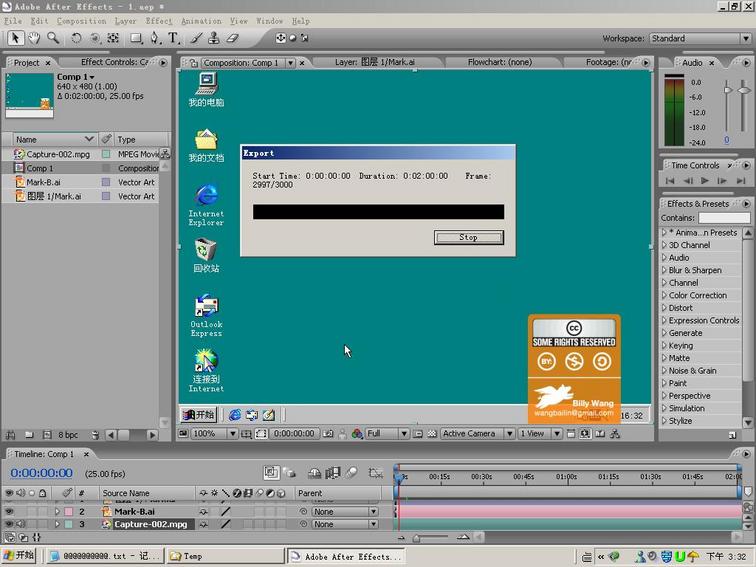Toggle quality switch for Capture-002.mpg layer
This screenshot has height=567, width=756.
[225, 524]
